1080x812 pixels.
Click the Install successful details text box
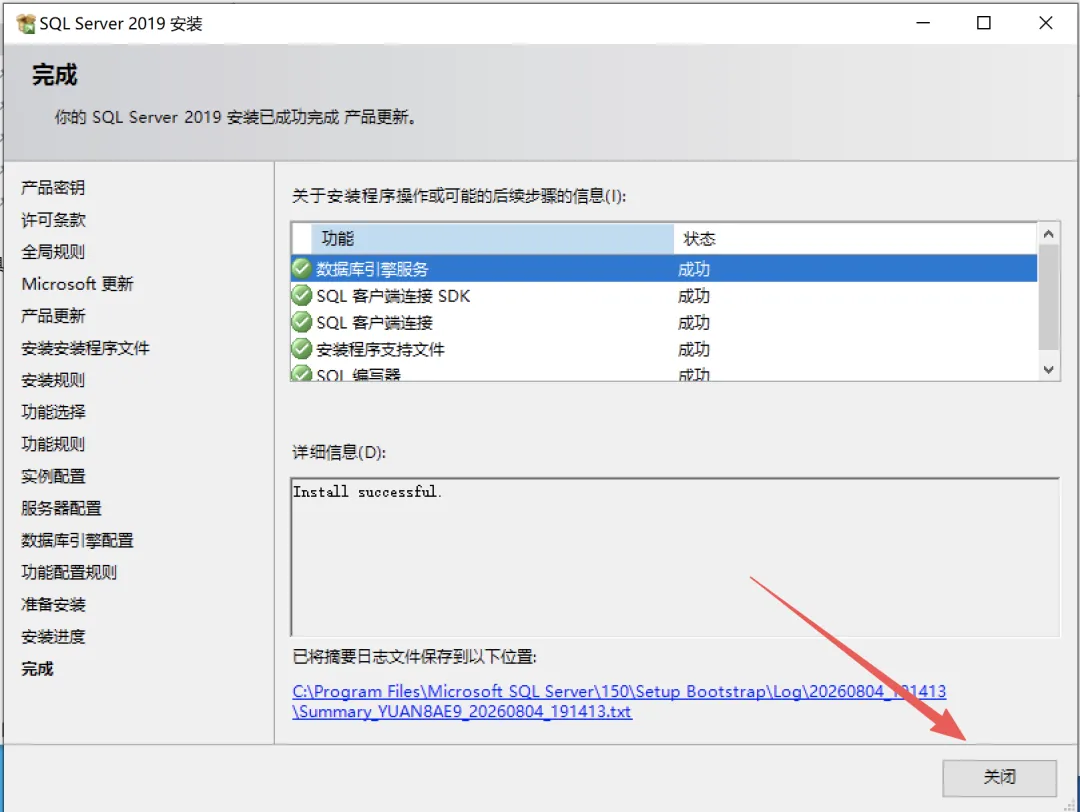pyautogui.click(x=675, y=556)
